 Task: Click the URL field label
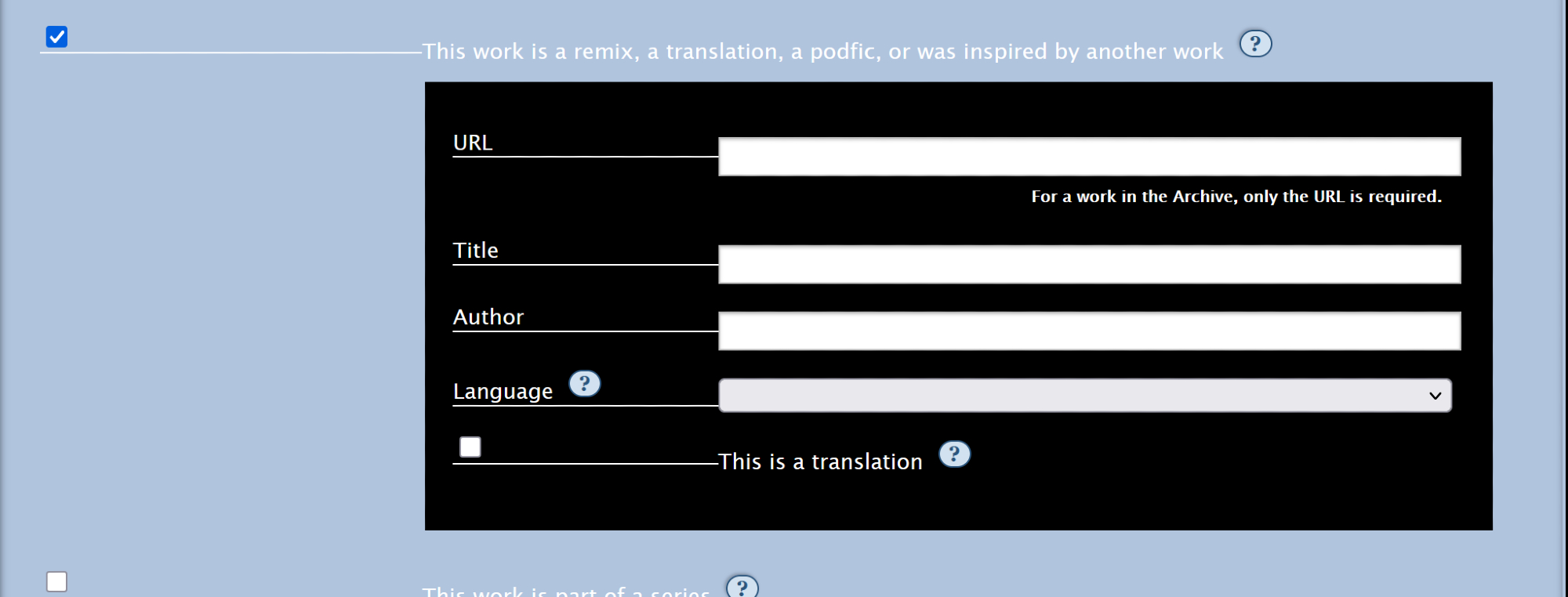tap(473, 143)
